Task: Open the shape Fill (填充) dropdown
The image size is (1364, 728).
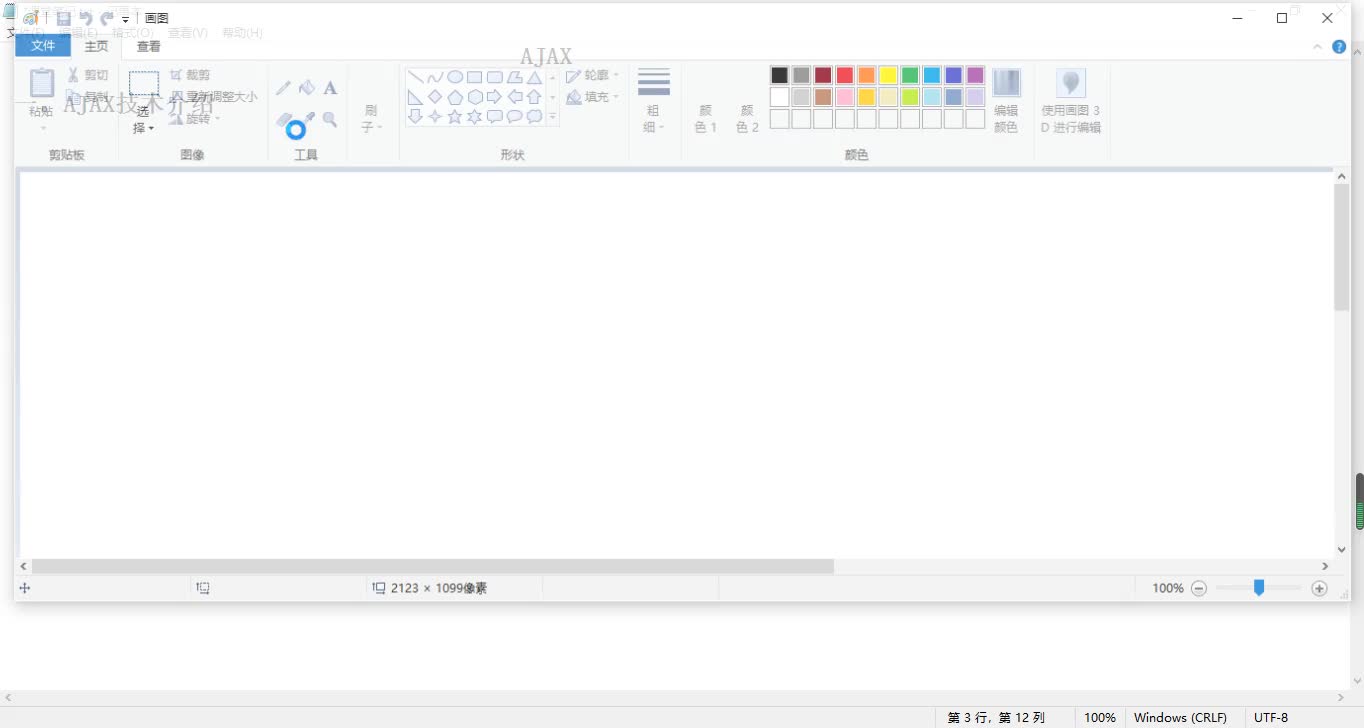Action: (592, 97)
